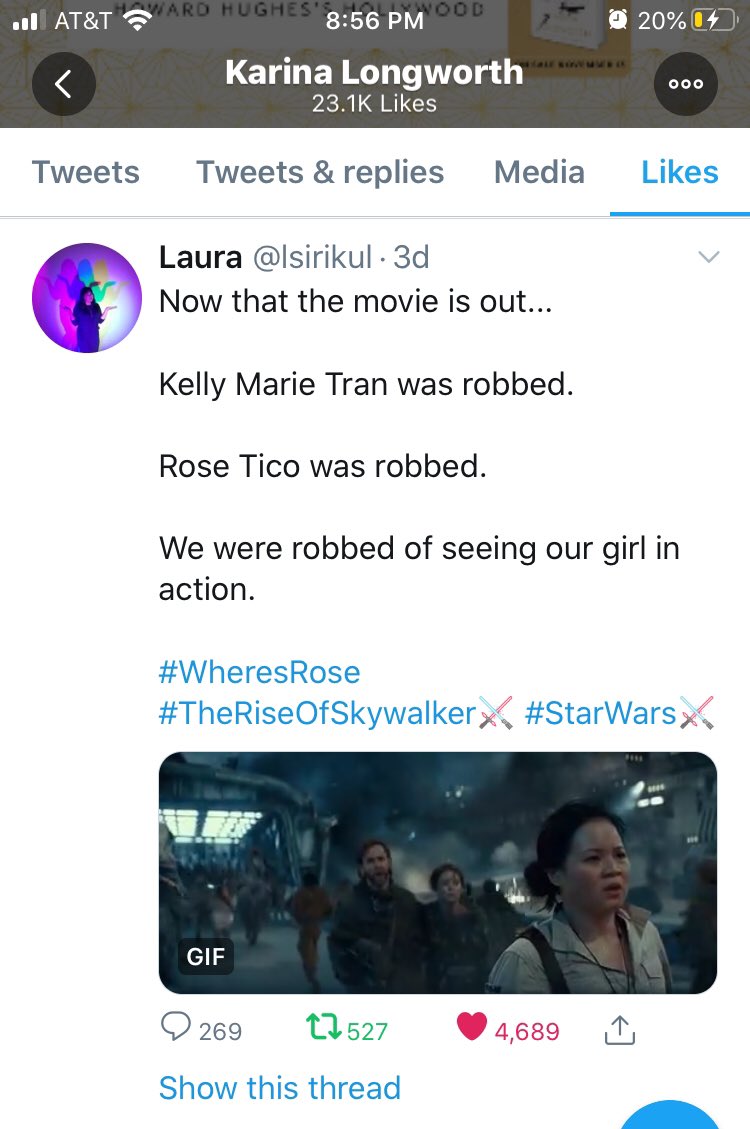The width and height of the screenshot is (750, 1129).
Task: Tap the #StarWars hashtag
Action: tap(600, 713)
